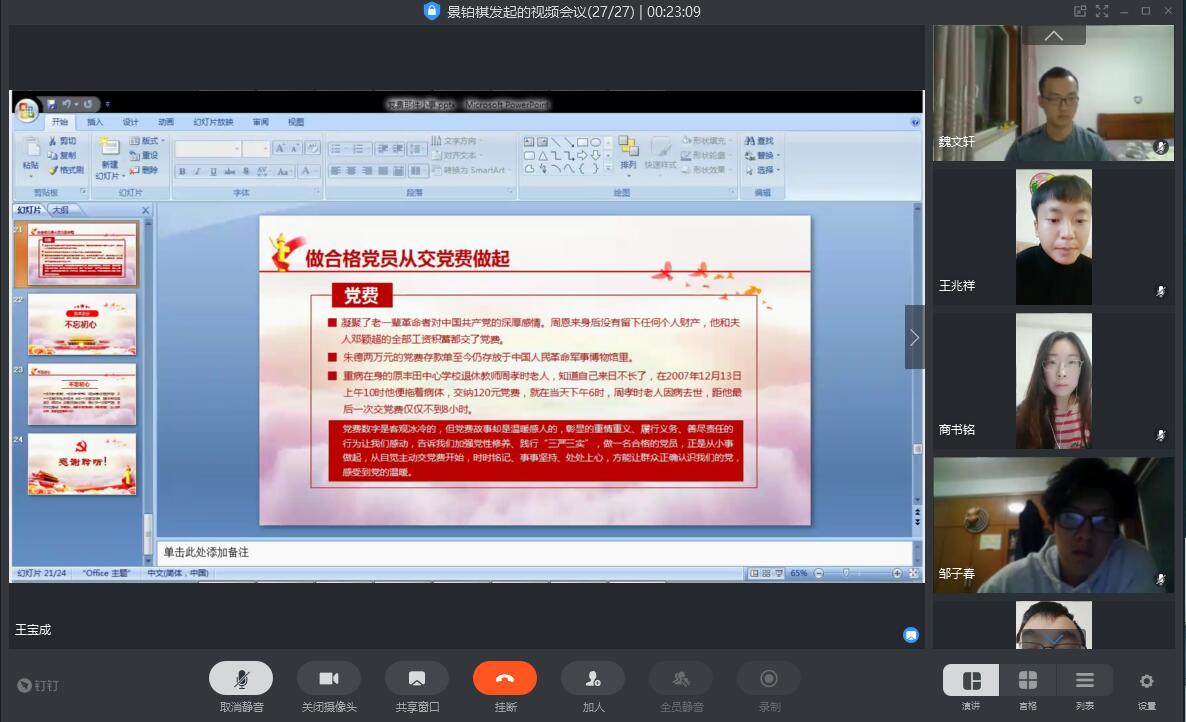Select the 邹子春 participant video tile
This screenshot has width=1186, height=722.
point(1053,525)
